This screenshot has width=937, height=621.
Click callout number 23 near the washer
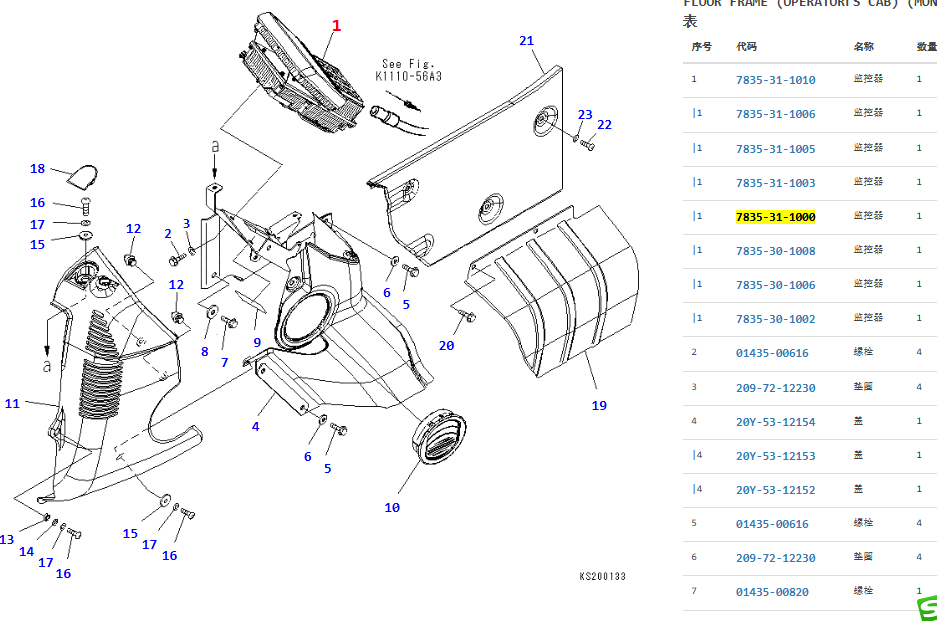point(585,114)
